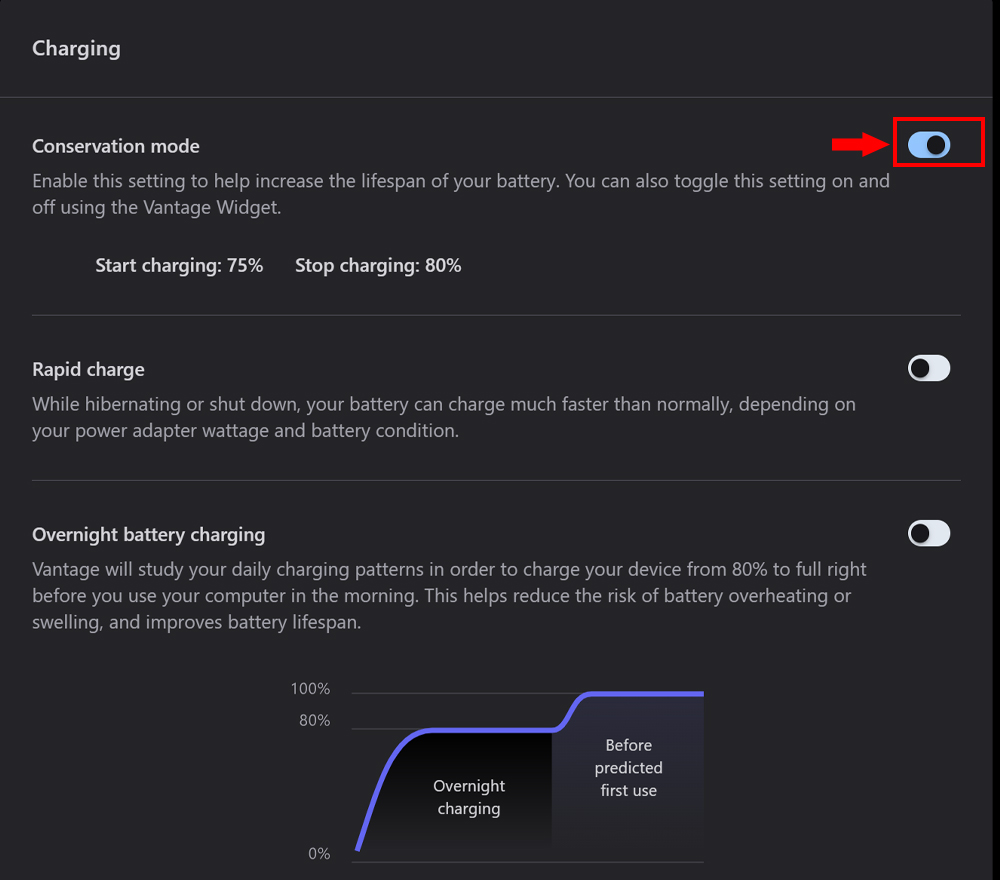The width and height of the screenshot is (1000, 880).
Task: Click the 80% label on chart axis
Action: (x=314, y=720)
